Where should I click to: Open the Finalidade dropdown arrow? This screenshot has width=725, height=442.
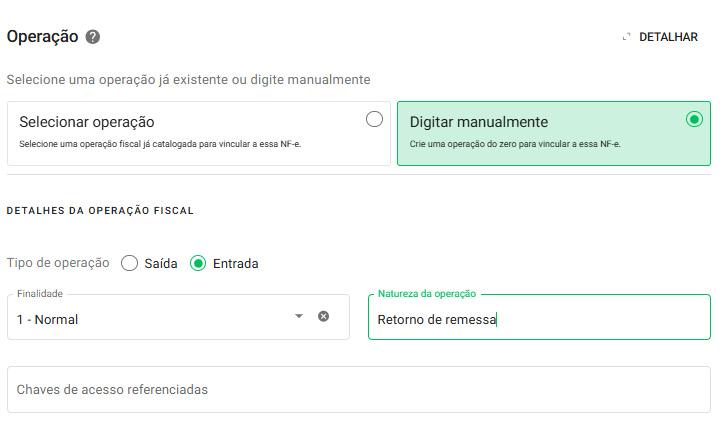pos(298,316)
